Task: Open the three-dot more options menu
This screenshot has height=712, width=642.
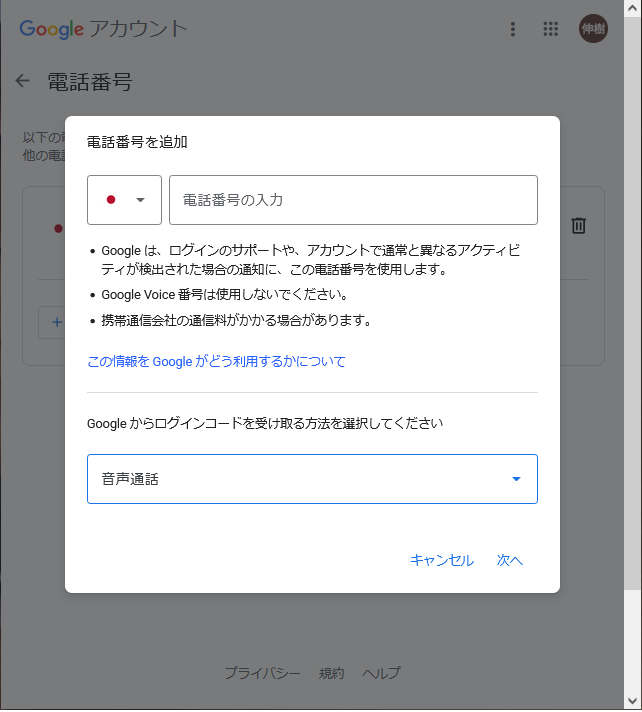Action: point(513,29)
